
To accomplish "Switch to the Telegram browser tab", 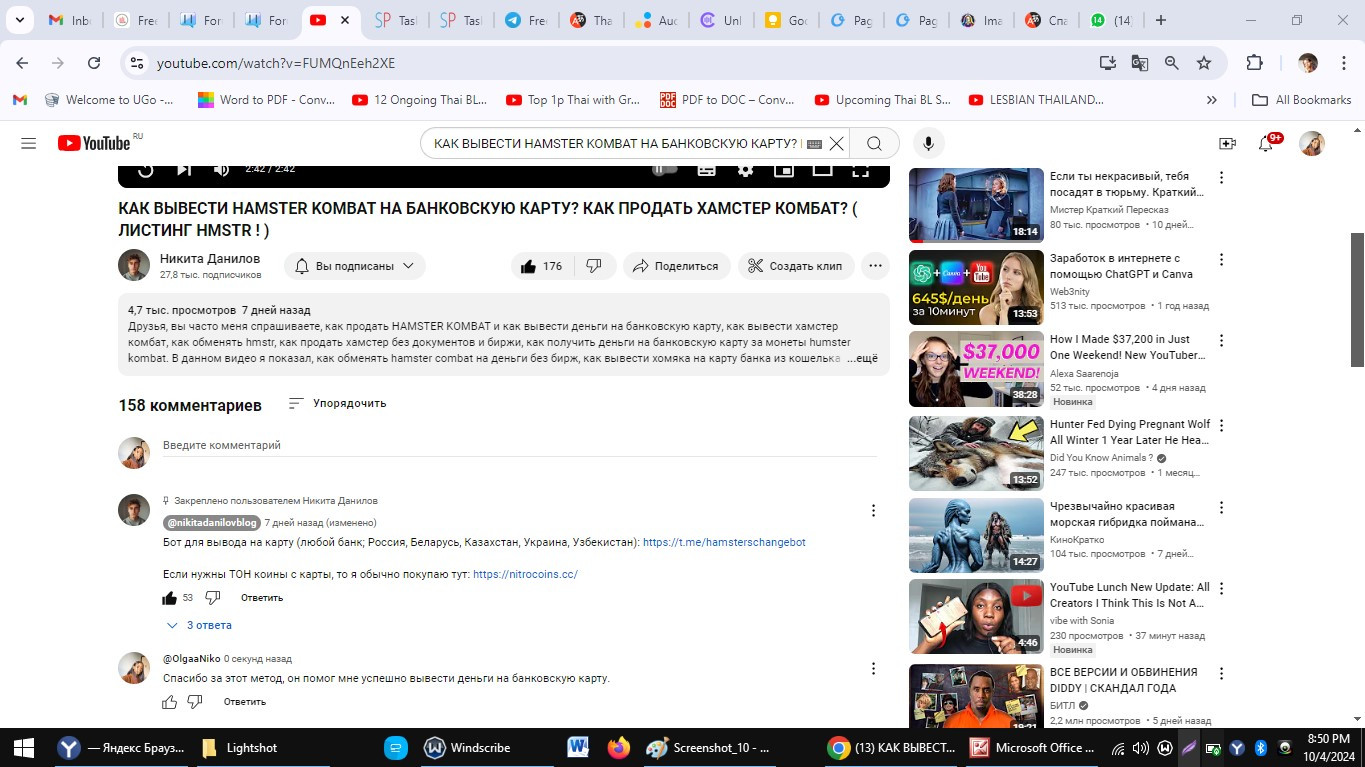I will tap(526, 20).
